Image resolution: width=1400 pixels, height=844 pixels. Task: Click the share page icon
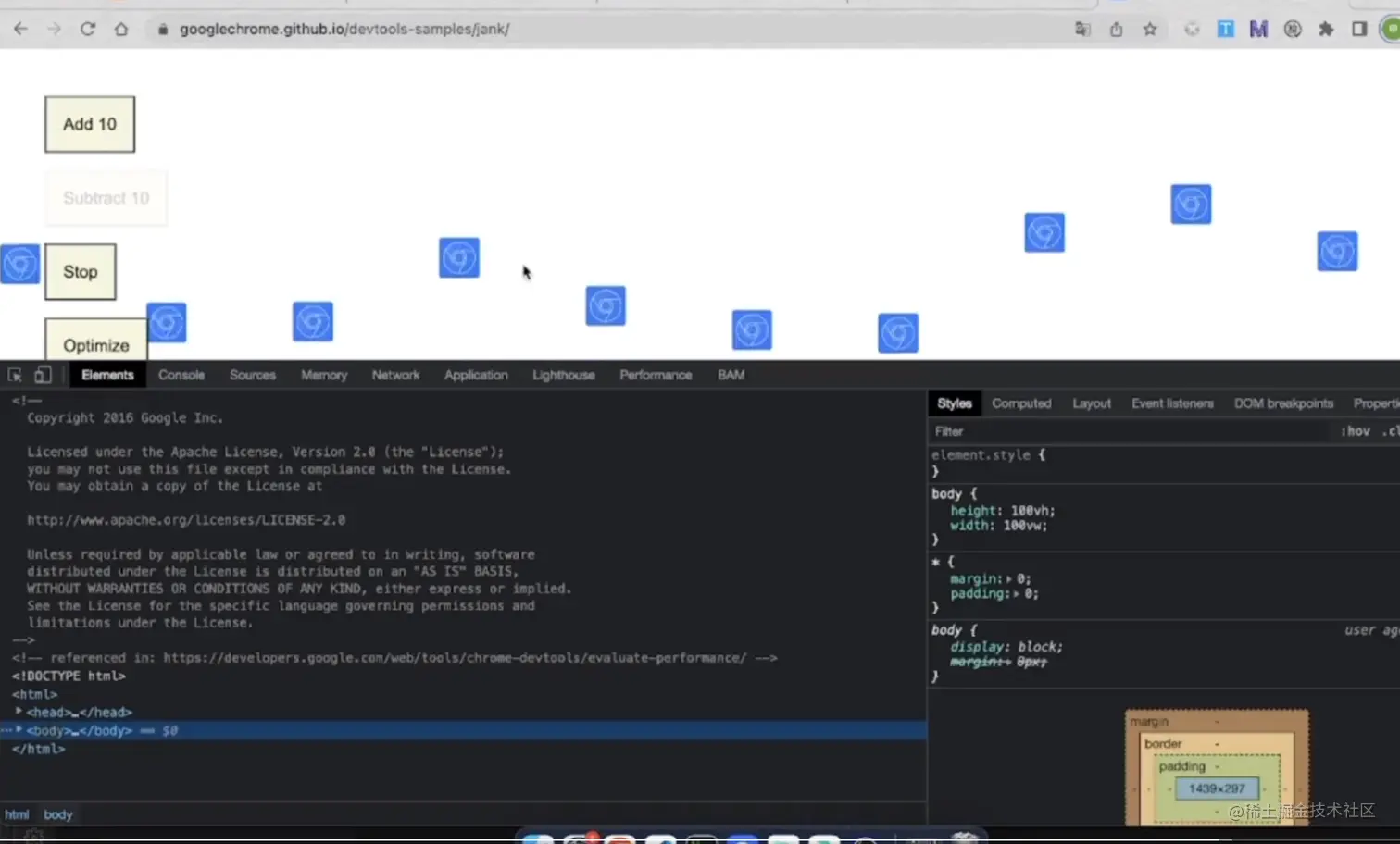click(x=1116, y=29)
